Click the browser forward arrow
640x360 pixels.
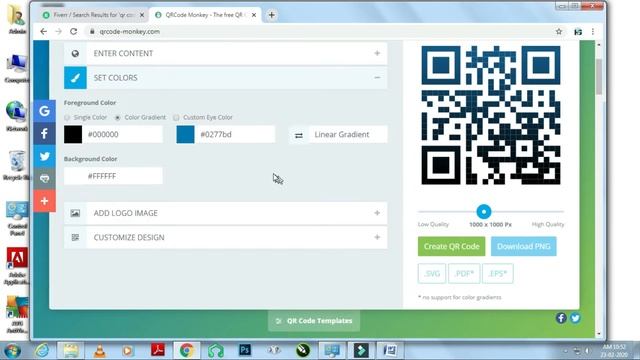pos(58,31)
